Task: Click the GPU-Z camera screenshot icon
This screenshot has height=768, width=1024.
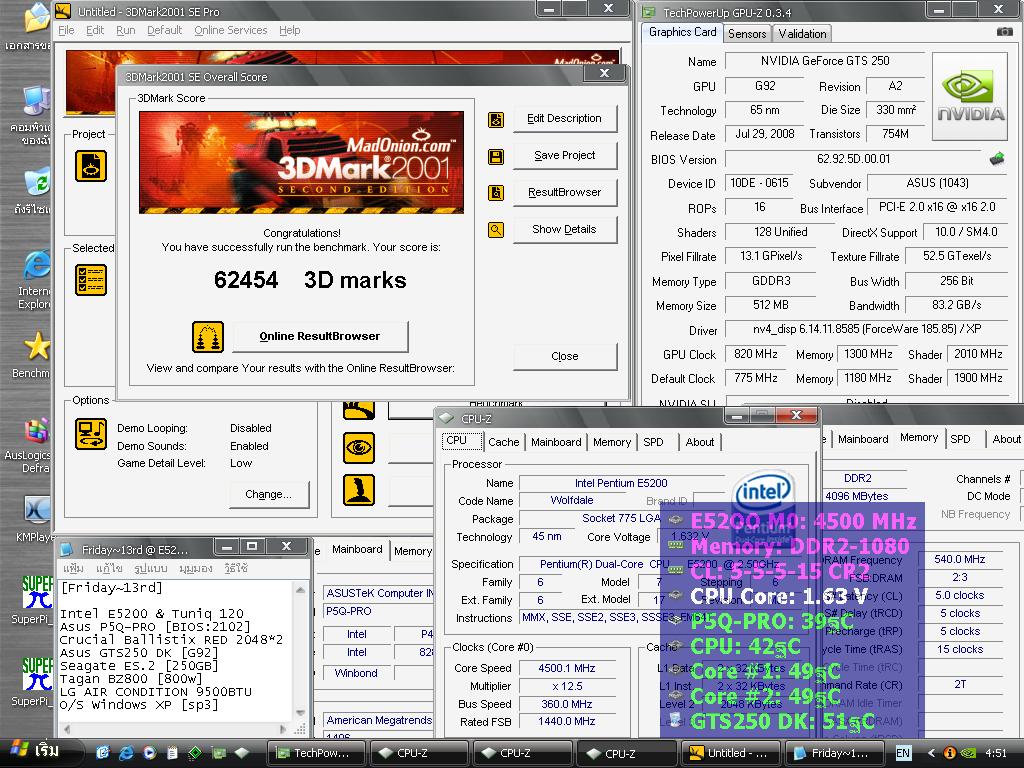Action: [x=1004, y=31]
